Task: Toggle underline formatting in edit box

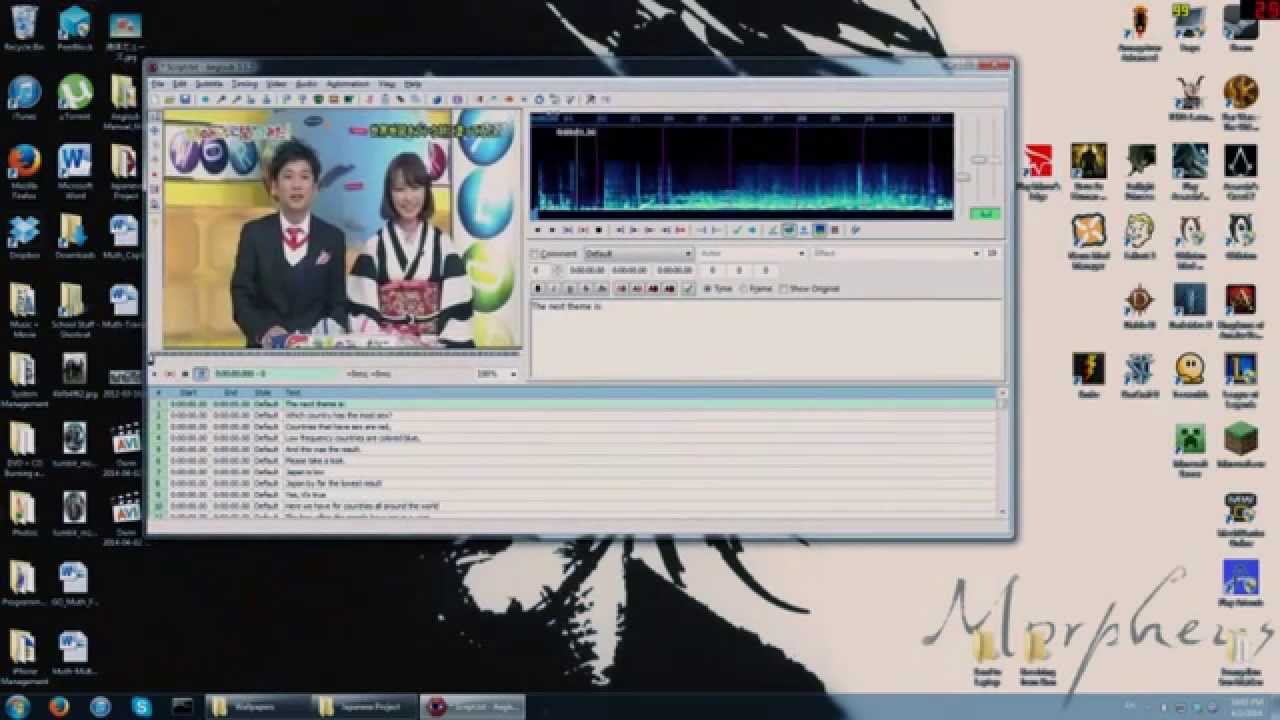Action: tap(570, 288)
